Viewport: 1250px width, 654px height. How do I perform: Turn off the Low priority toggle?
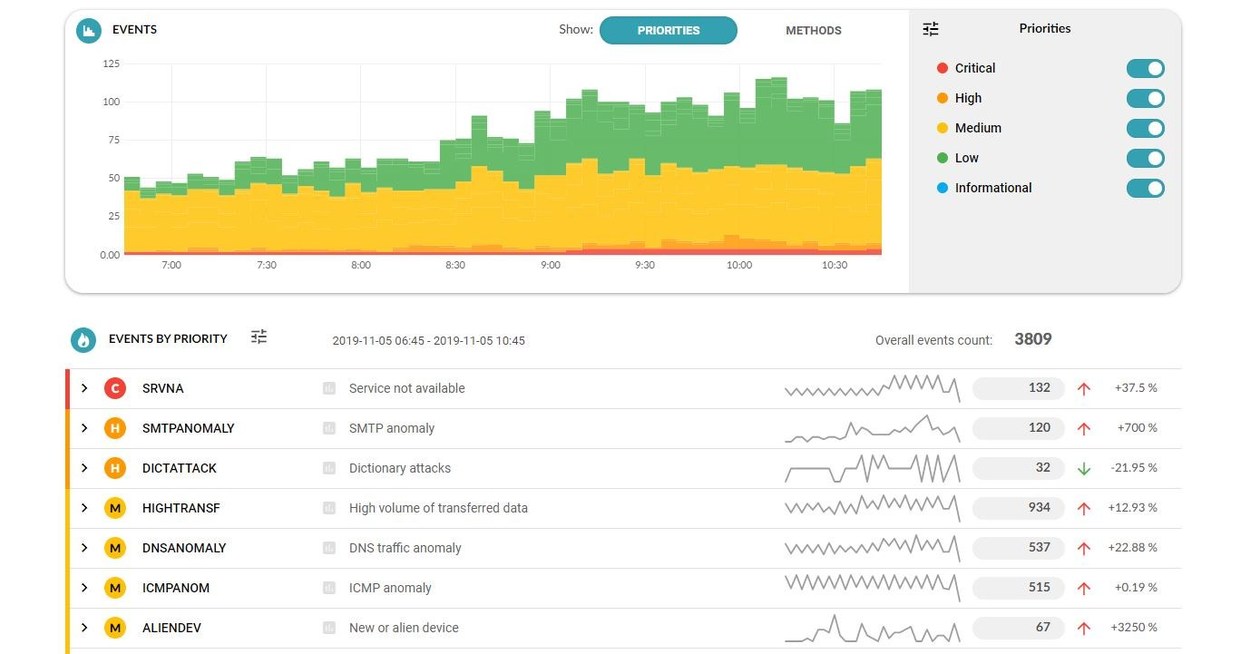tap(1145, 158)
